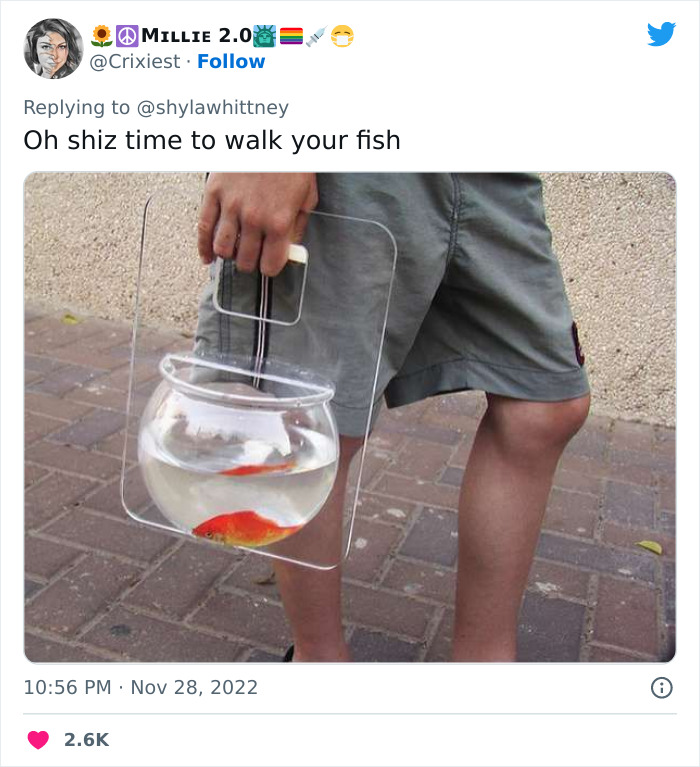Click the 2.6K likes count

coord(86,740)
